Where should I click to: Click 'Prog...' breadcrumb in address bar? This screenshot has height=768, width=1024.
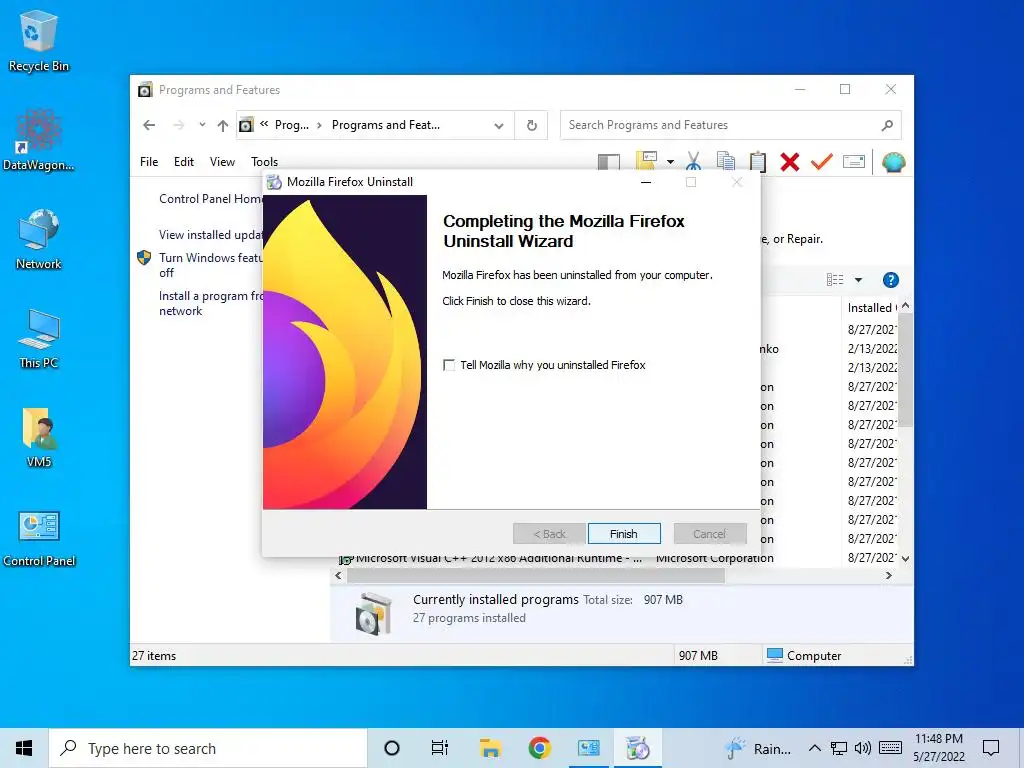pyautogui.click(x=291, y=125)
